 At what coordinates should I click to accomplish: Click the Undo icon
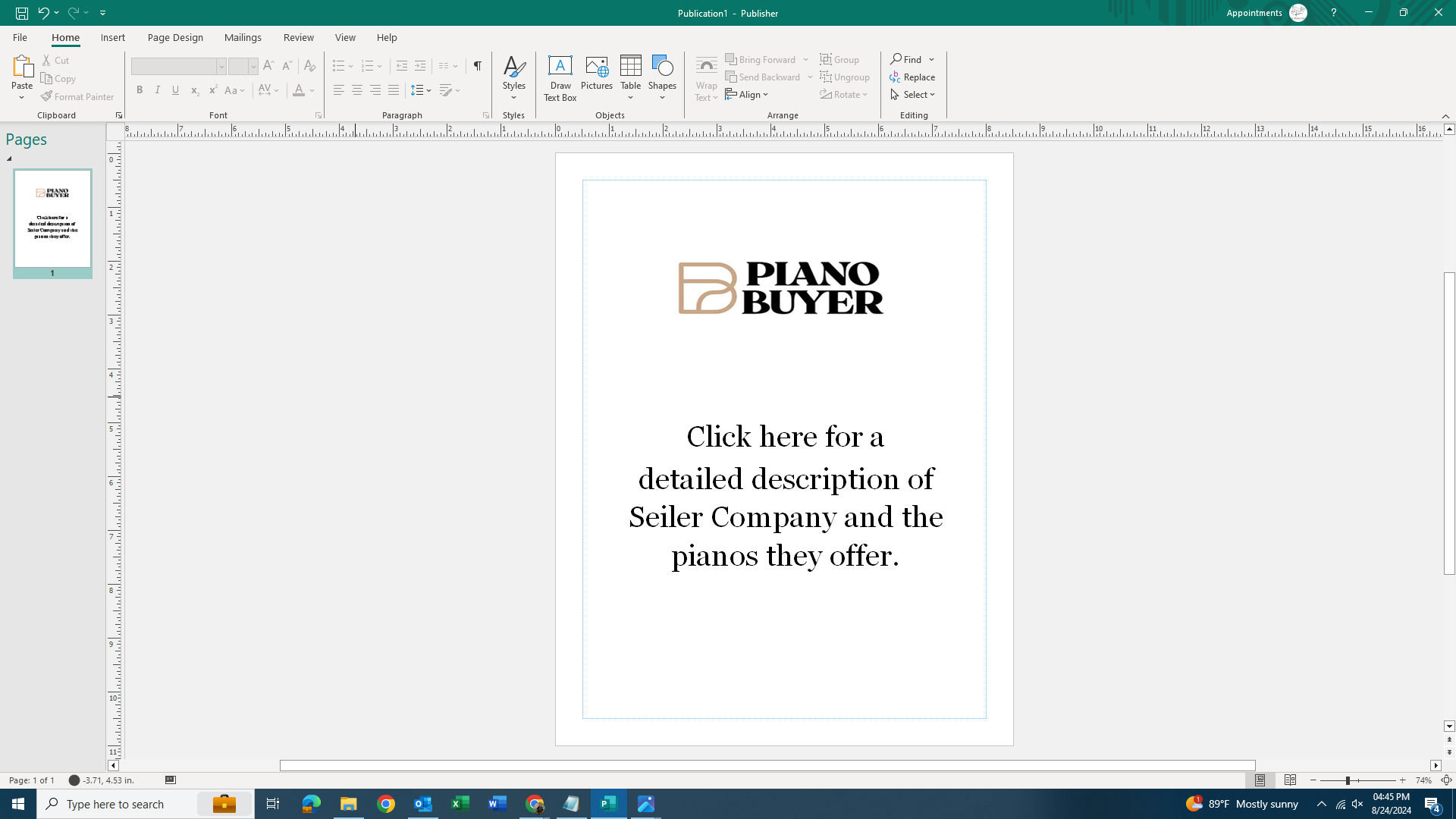[43, 13]
